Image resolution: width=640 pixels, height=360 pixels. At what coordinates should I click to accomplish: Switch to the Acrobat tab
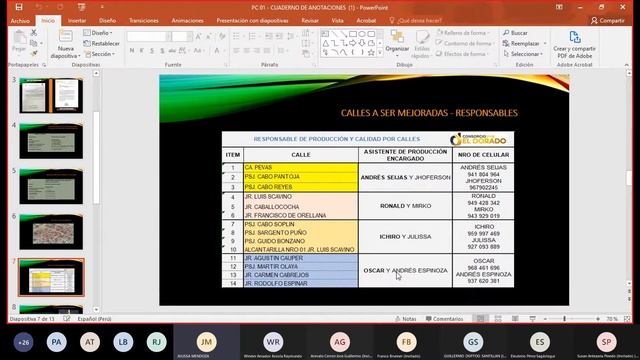click(366, 20)
